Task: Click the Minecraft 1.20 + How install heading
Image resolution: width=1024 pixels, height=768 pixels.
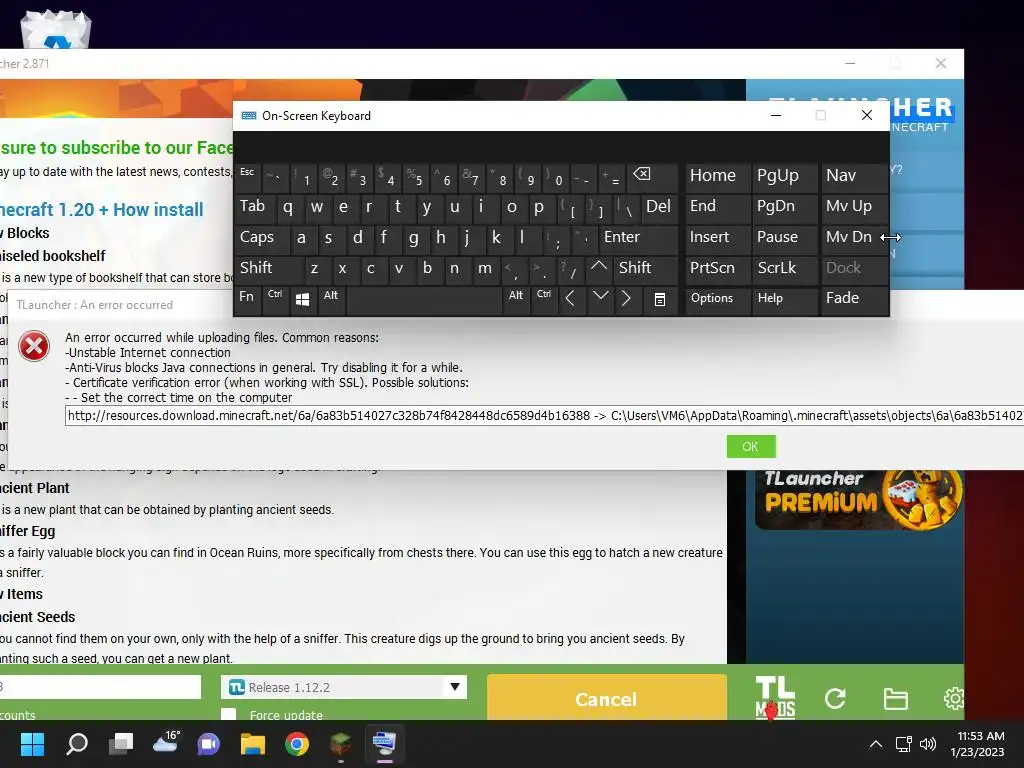Action: pos(101,210)
